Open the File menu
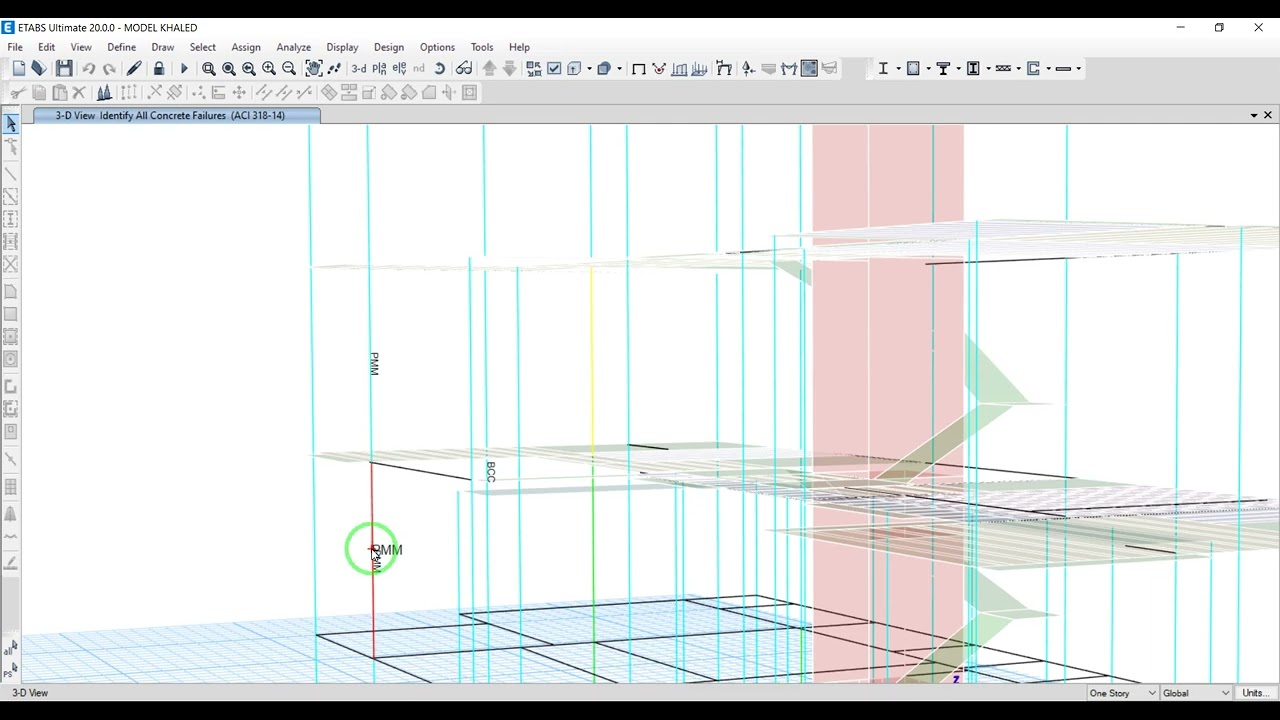 click(x=15, y=47)
